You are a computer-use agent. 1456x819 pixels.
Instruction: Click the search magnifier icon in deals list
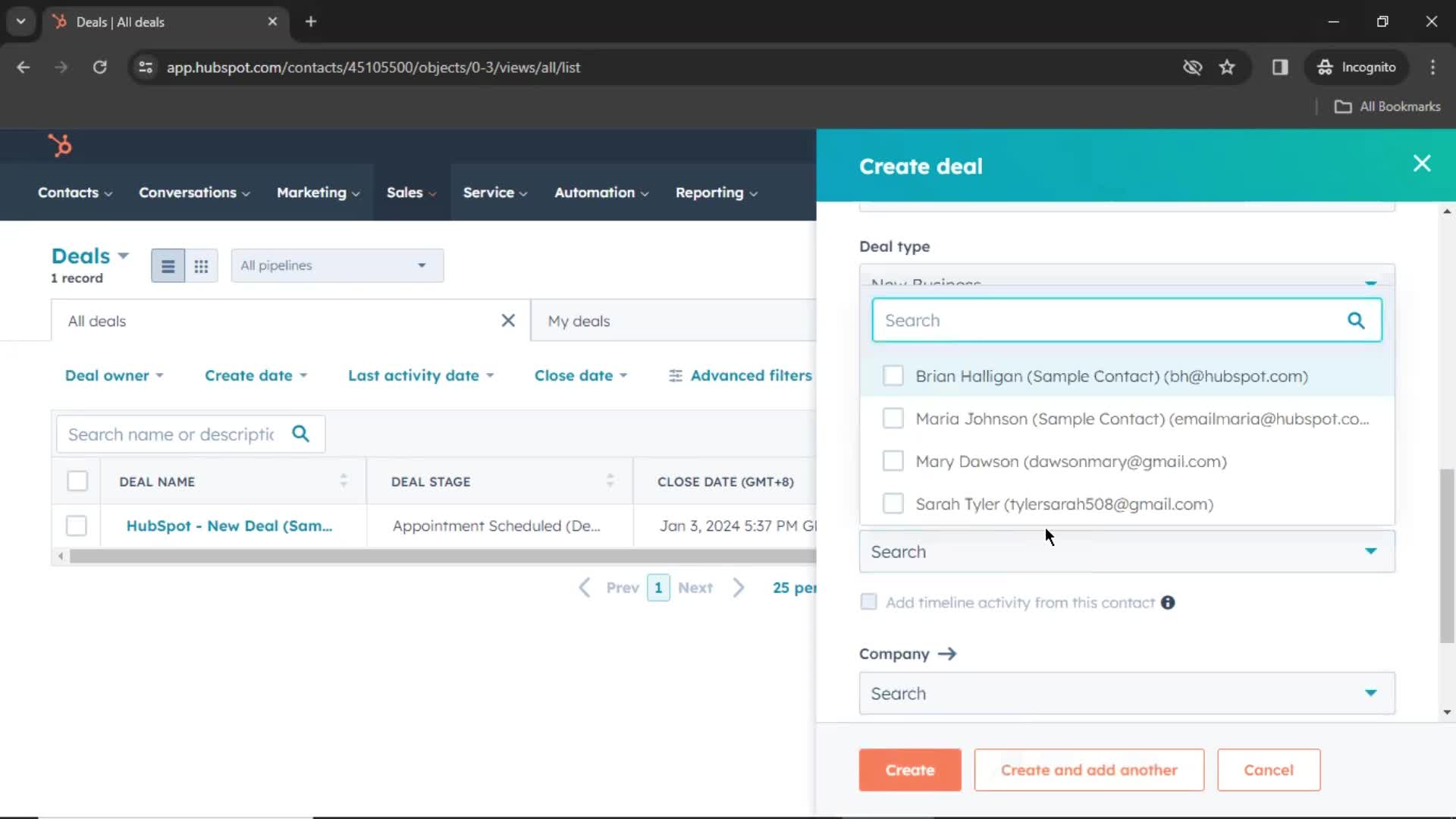(302, 433)
